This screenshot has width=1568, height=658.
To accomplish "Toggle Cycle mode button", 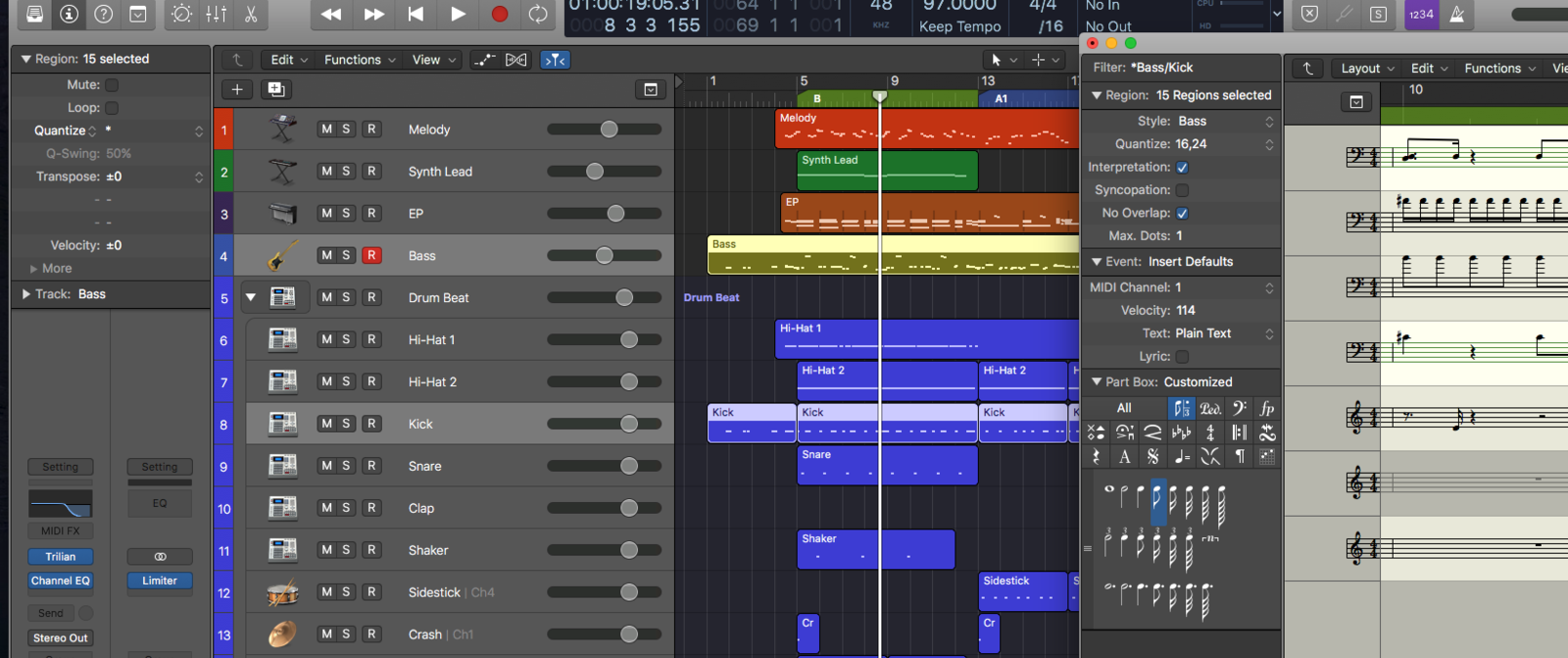I will 538,14.
